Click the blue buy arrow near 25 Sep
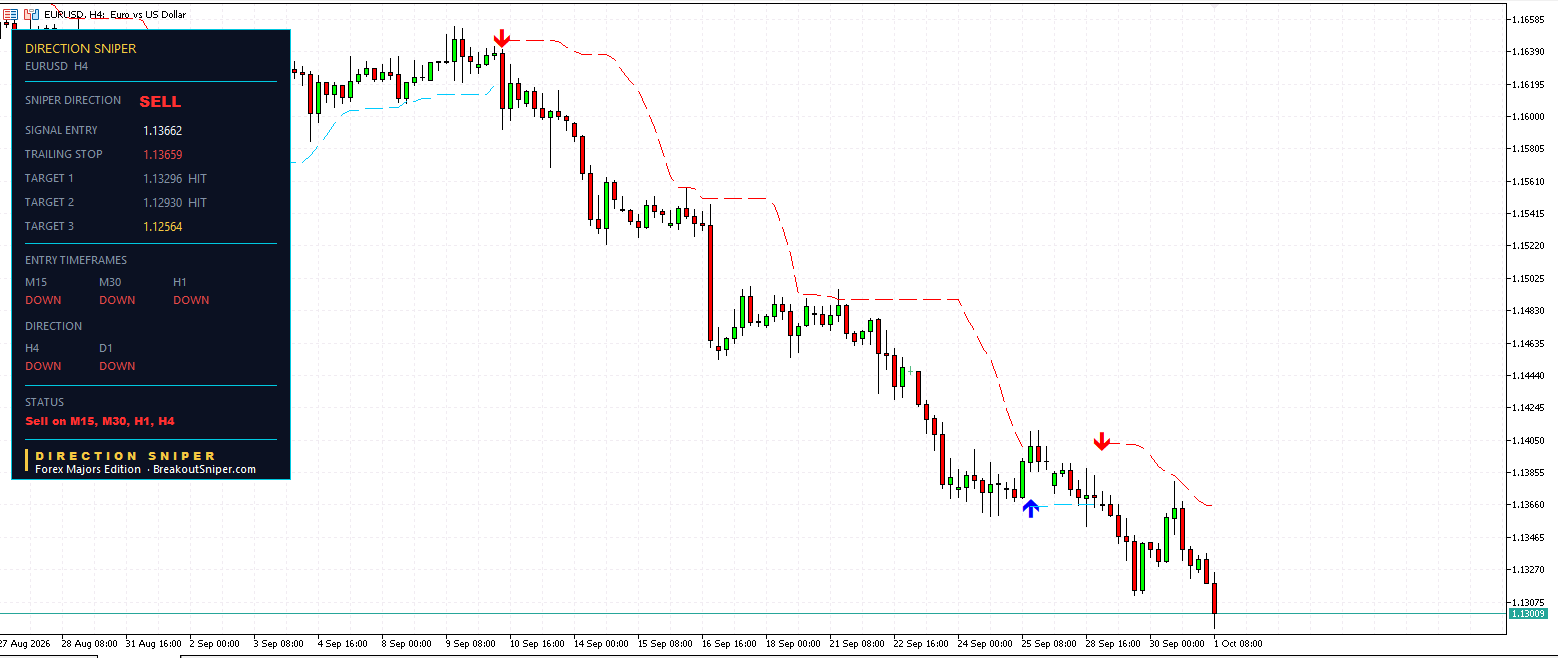 (1031, 508)
